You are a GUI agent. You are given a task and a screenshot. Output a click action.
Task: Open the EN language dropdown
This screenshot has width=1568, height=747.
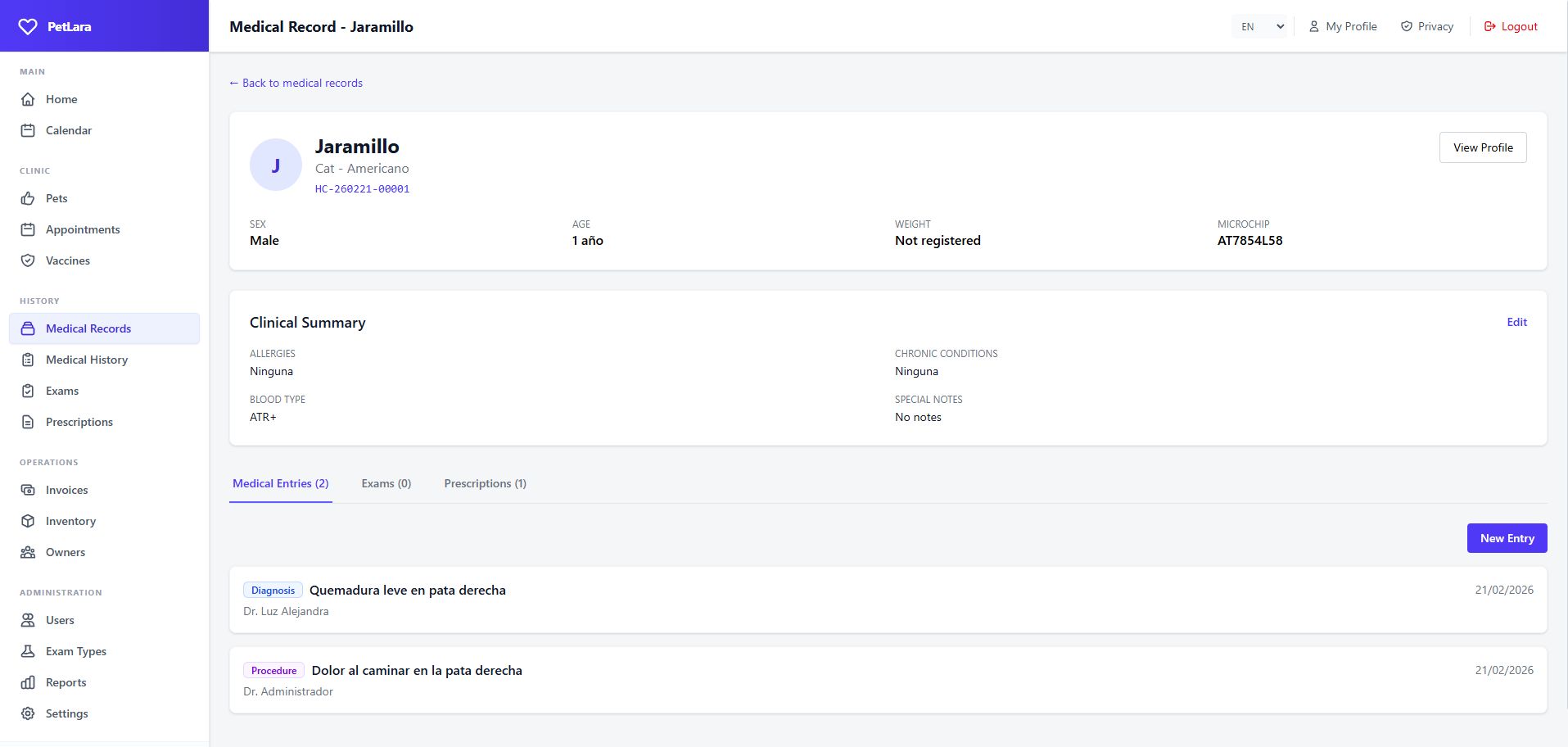(x=1262, y=27)
